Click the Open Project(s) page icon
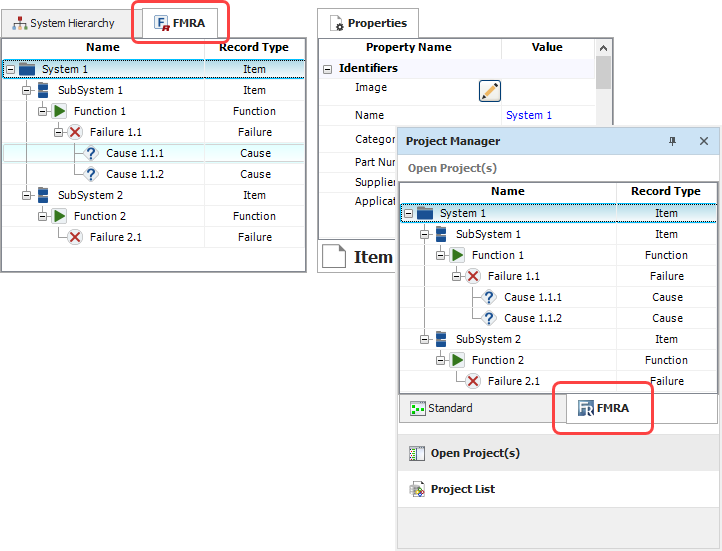The image size is (722, 551). coord(416,454)
